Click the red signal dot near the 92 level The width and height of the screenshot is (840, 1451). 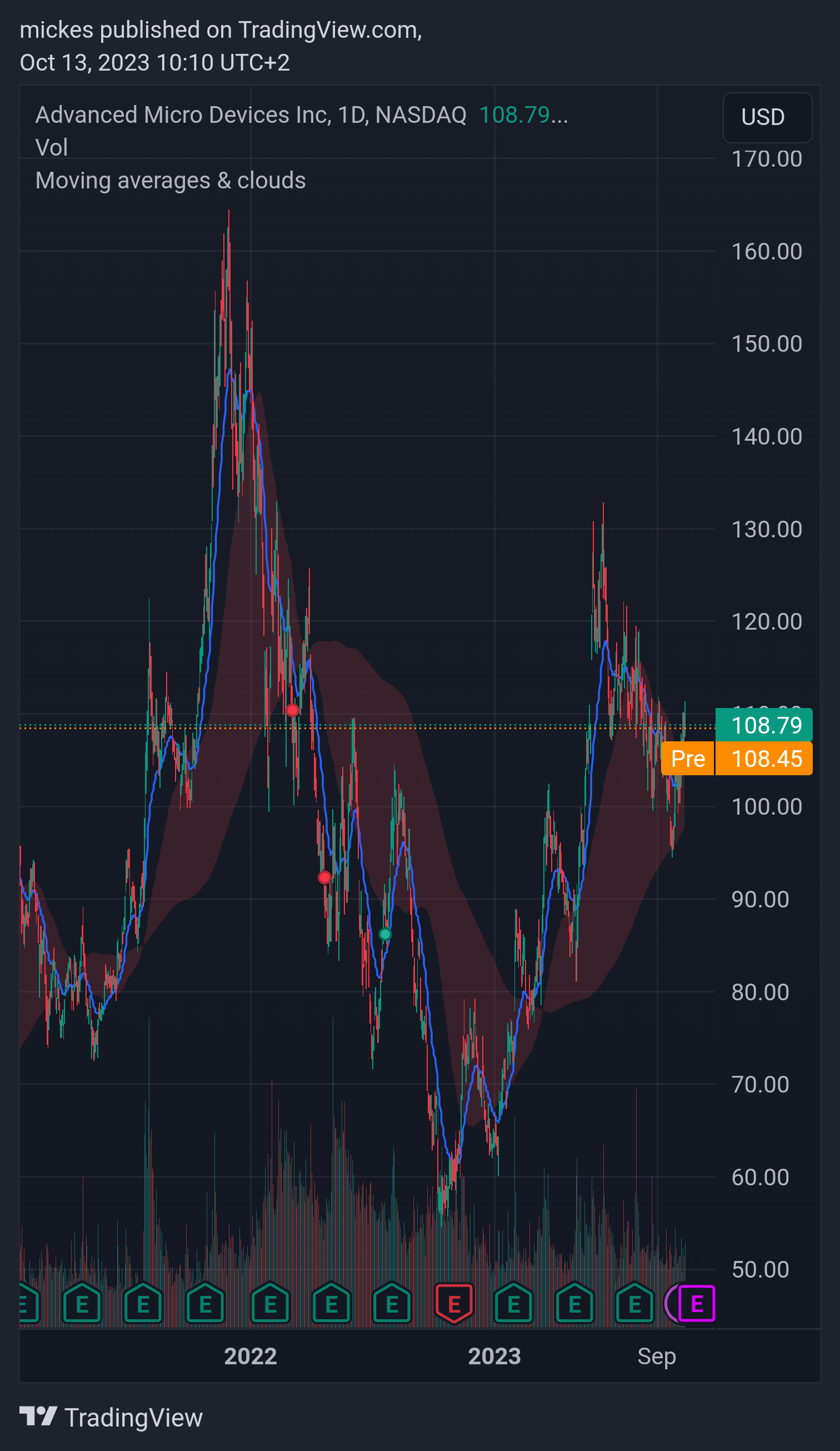point(324,877)
